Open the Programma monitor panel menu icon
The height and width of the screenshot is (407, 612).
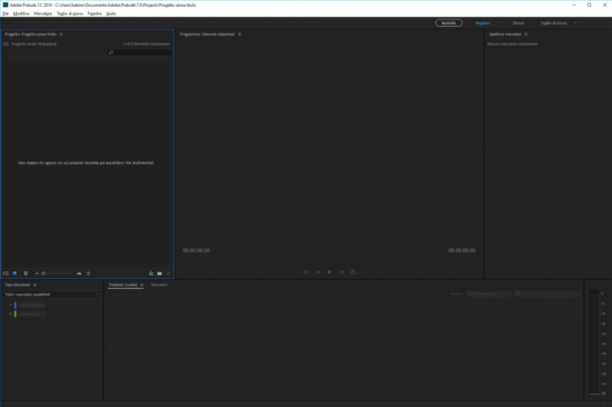click(x=240, y=34)
